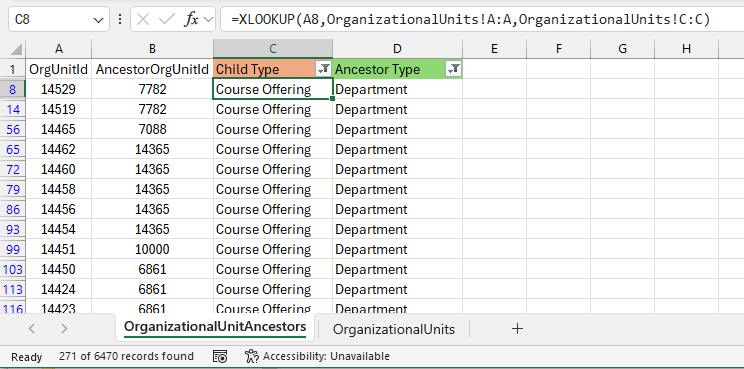Open the Child Type filter dropdown
744x369 pixels.
coord(324,69)
